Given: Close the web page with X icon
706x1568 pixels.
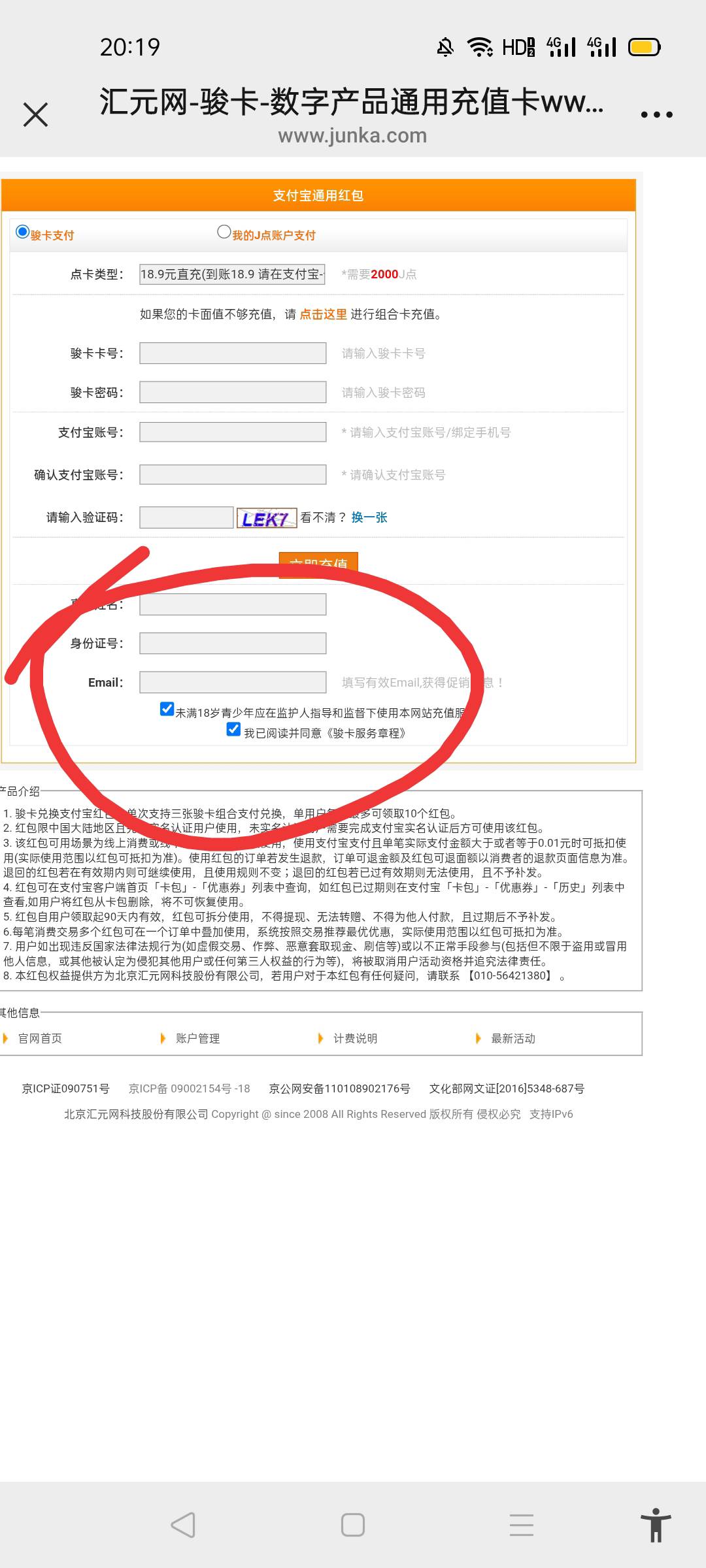Looking at the screenshot, I should point(35,114).
